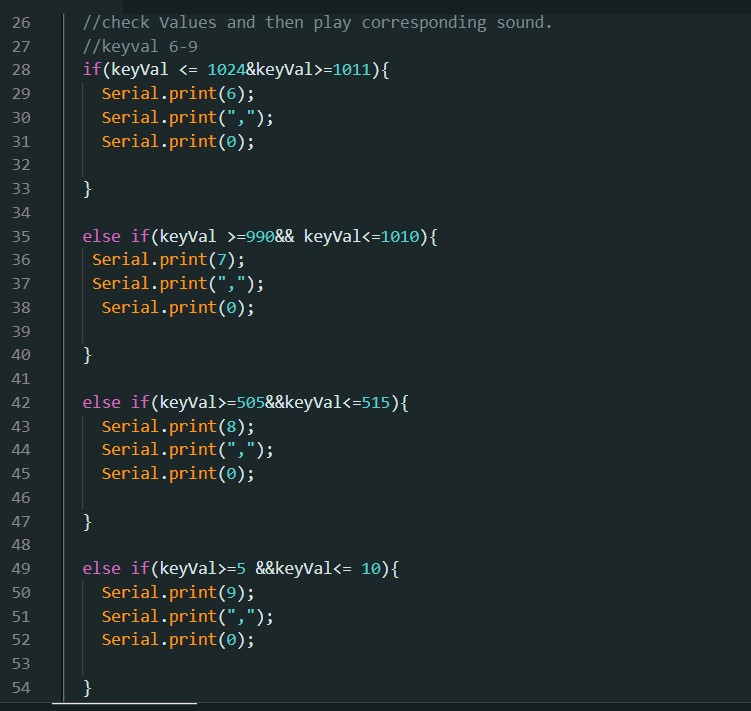Click line number 49 in the gutter

click(21, 569)
